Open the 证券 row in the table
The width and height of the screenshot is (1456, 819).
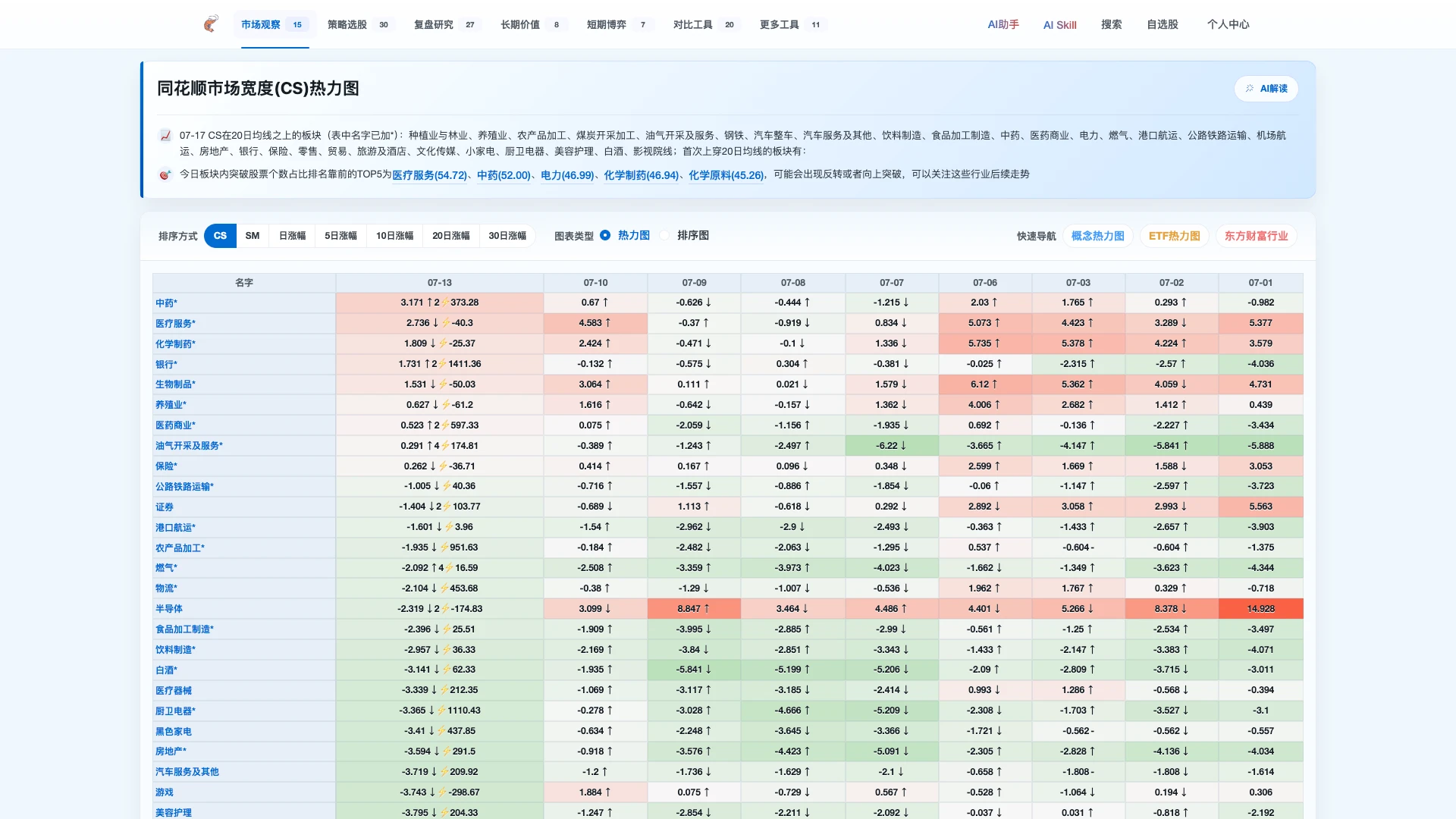[165, 507]
